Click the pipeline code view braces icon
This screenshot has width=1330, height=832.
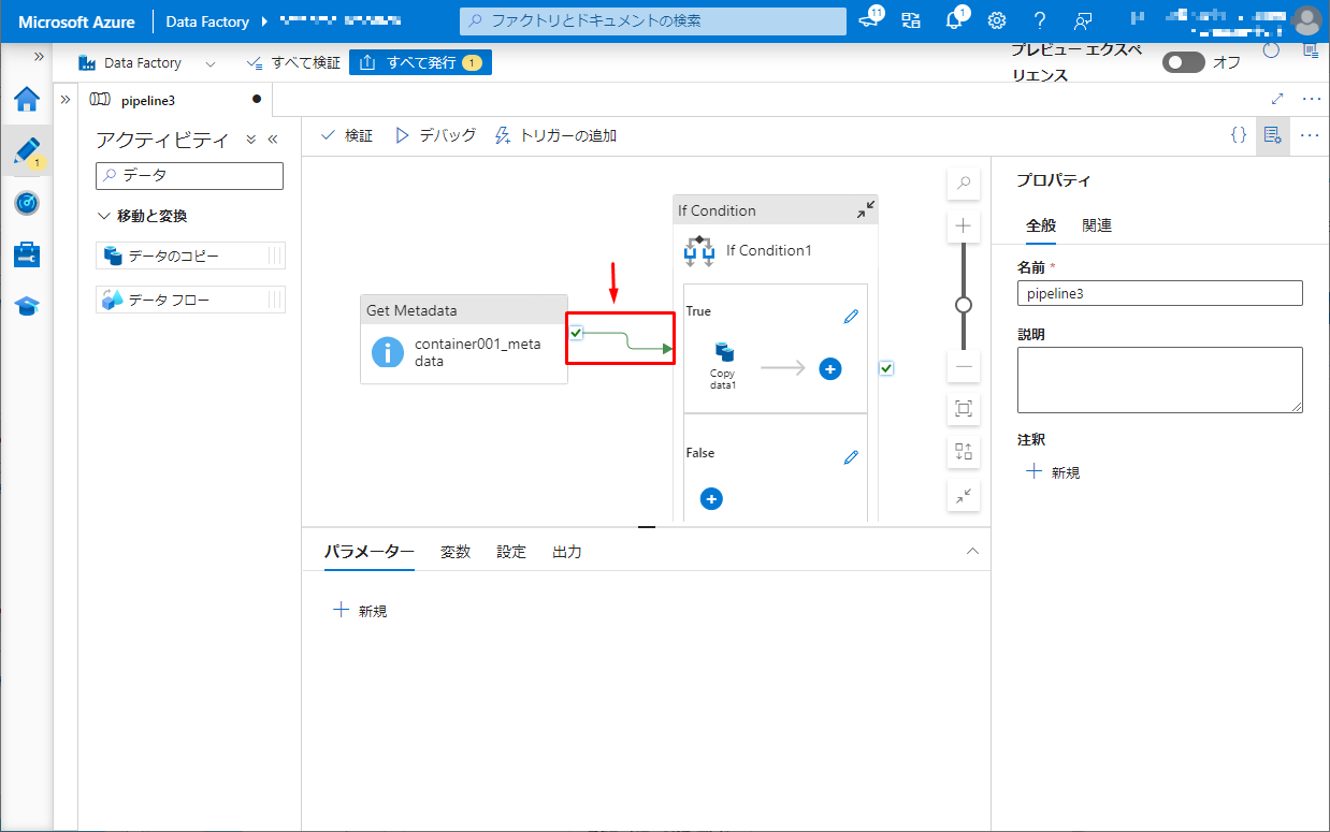1238,135
